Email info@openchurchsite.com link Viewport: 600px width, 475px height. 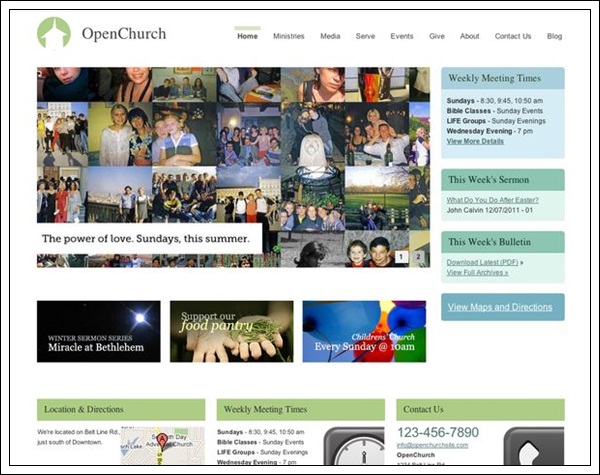coord(432,445)
